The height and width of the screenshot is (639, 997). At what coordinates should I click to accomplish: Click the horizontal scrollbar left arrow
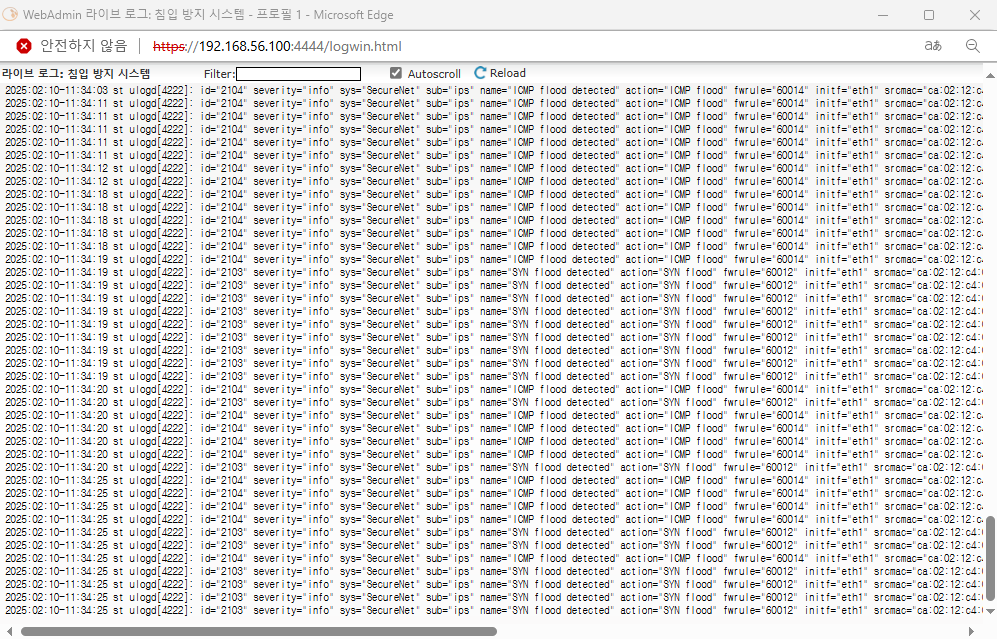[x=9, y=631]
